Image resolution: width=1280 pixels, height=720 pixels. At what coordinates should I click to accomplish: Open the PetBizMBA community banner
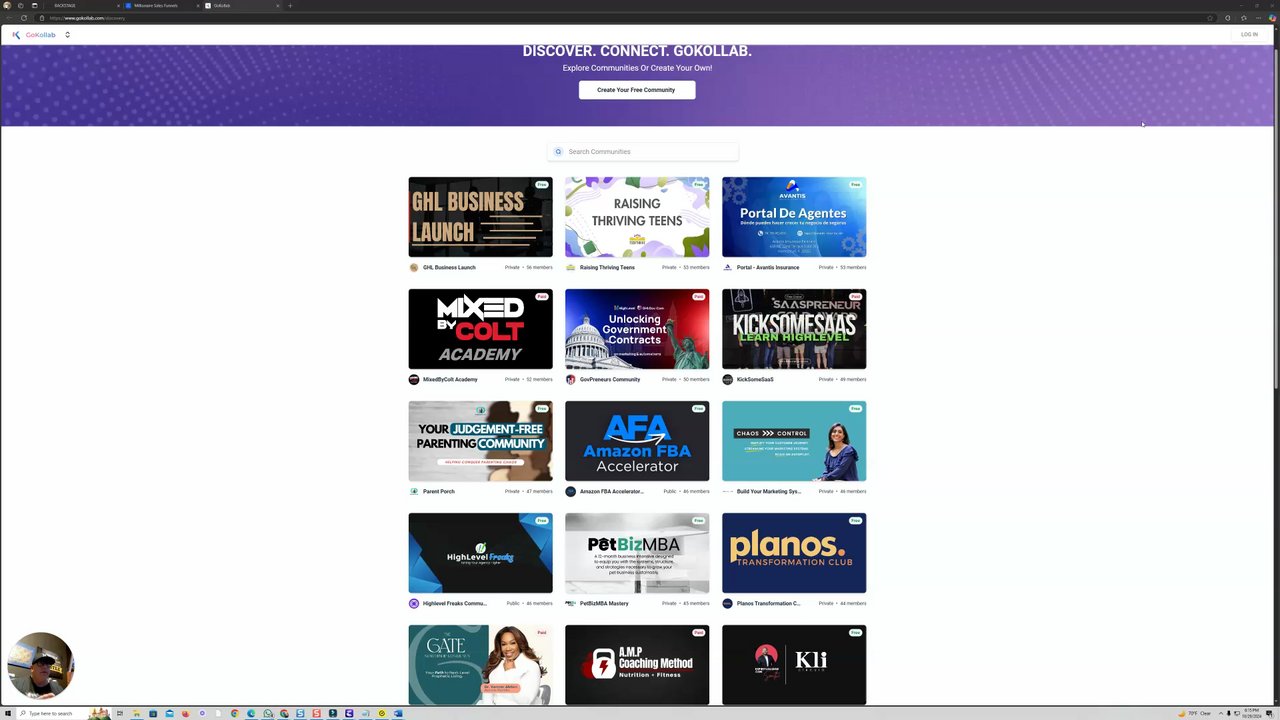tap(637, 553)
